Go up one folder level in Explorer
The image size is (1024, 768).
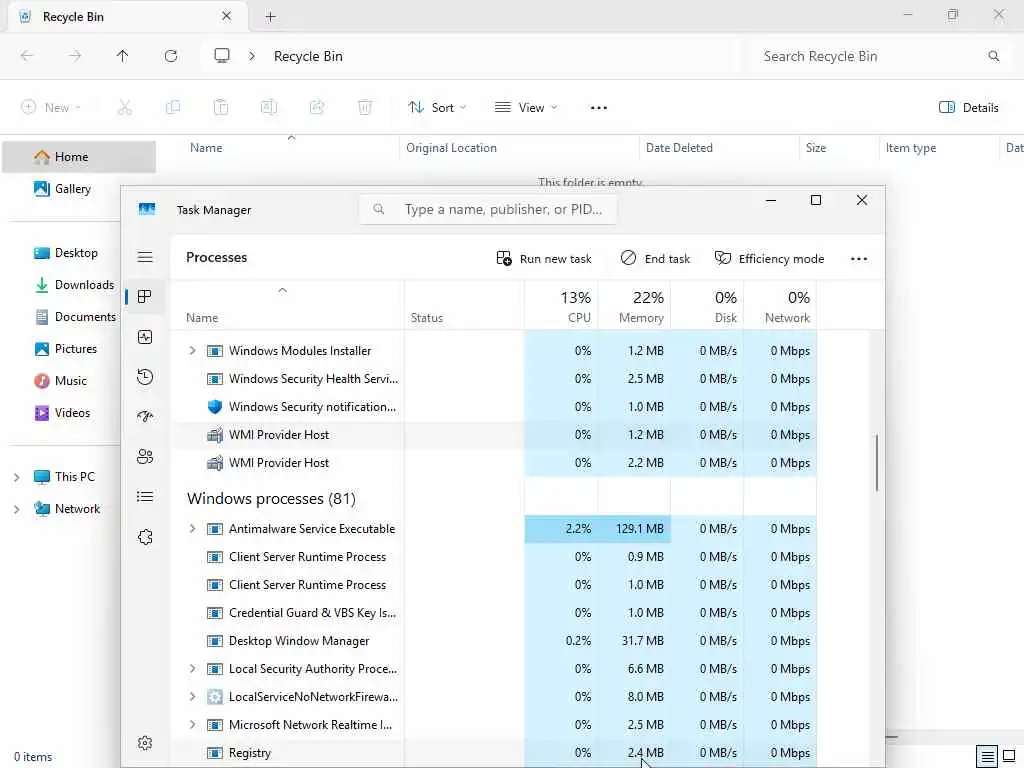point(122,56)
